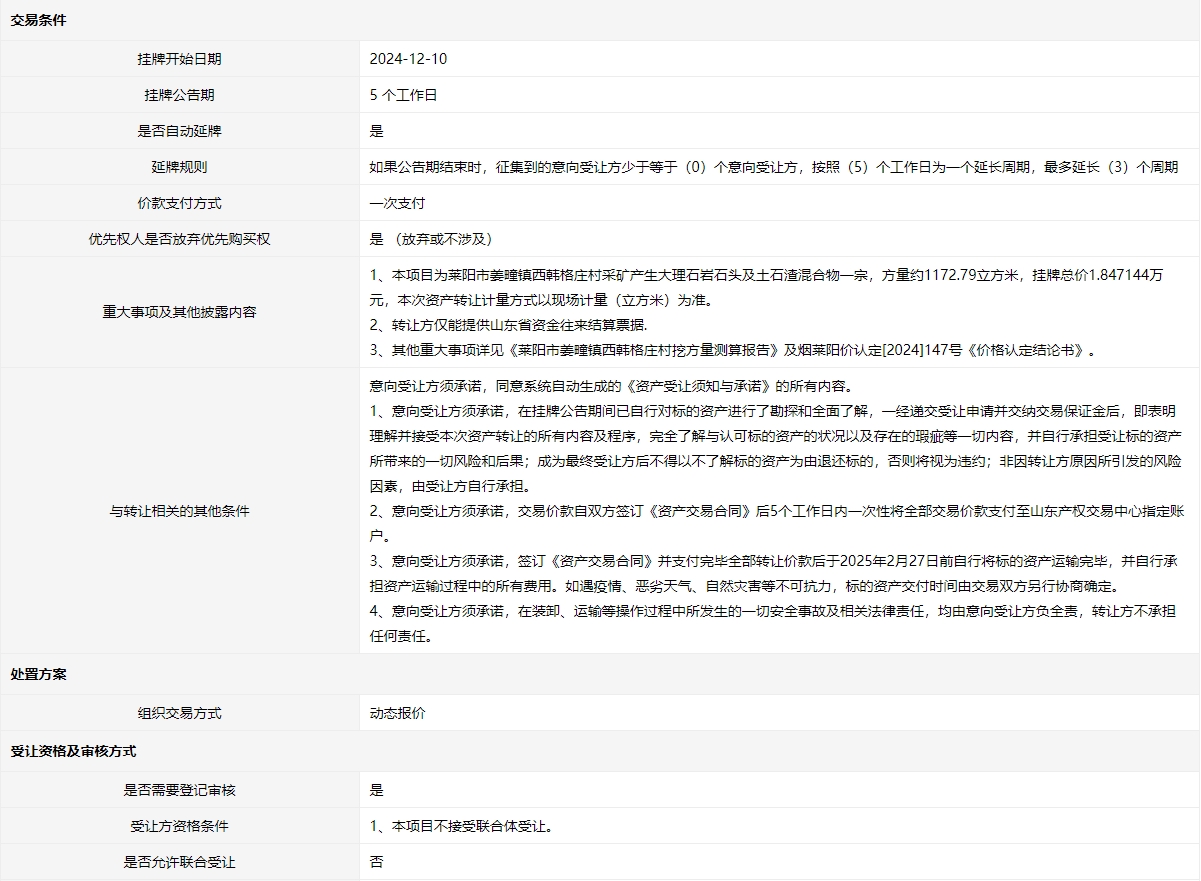
Task: Select the 受让方资格条件 label
Action: (179, 826)
